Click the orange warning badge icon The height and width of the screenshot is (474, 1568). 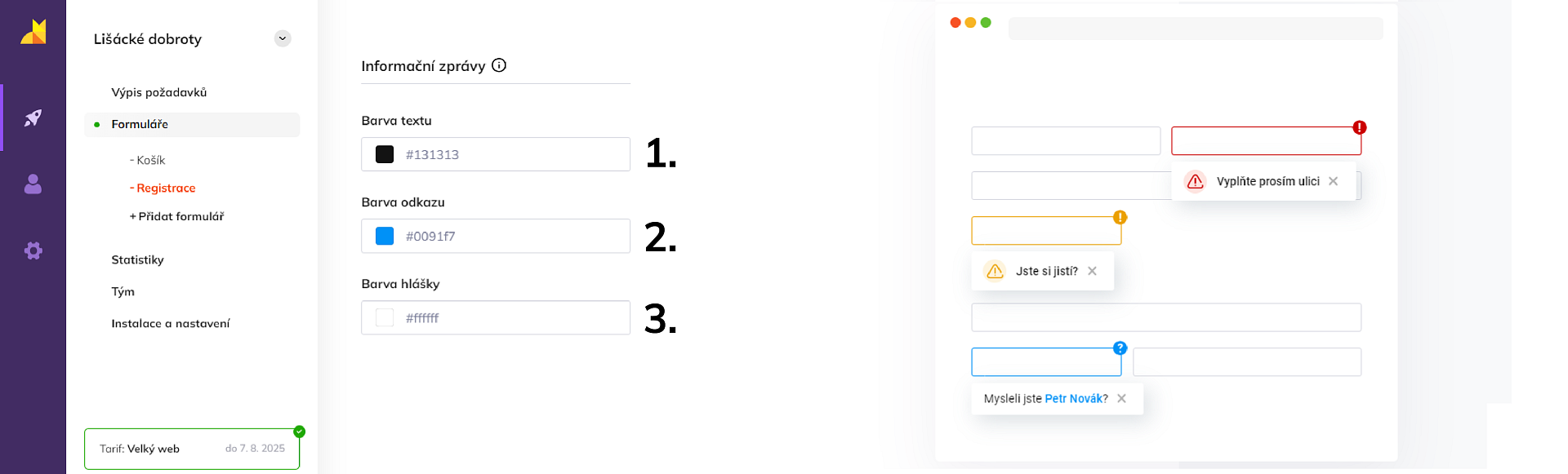1120,217
